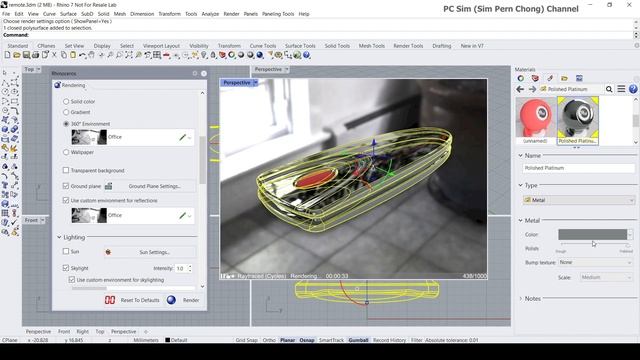Toggle the Transparent background checkbox

click(x=66, y=170)
